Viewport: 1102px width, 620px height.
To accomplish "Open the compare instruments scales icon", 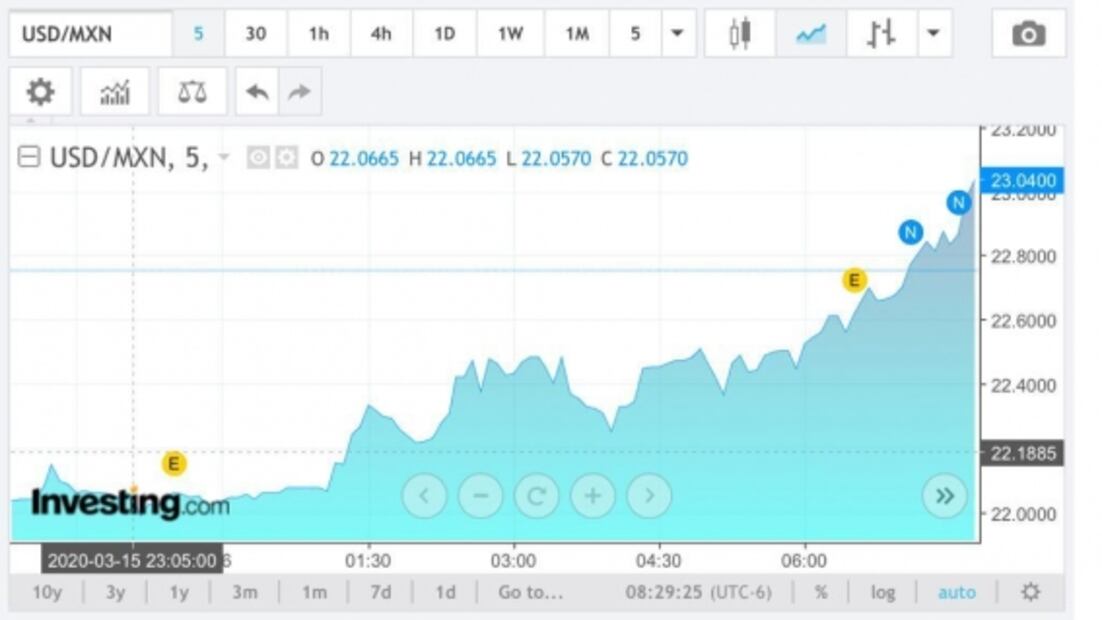I will [x=190, y=92].
